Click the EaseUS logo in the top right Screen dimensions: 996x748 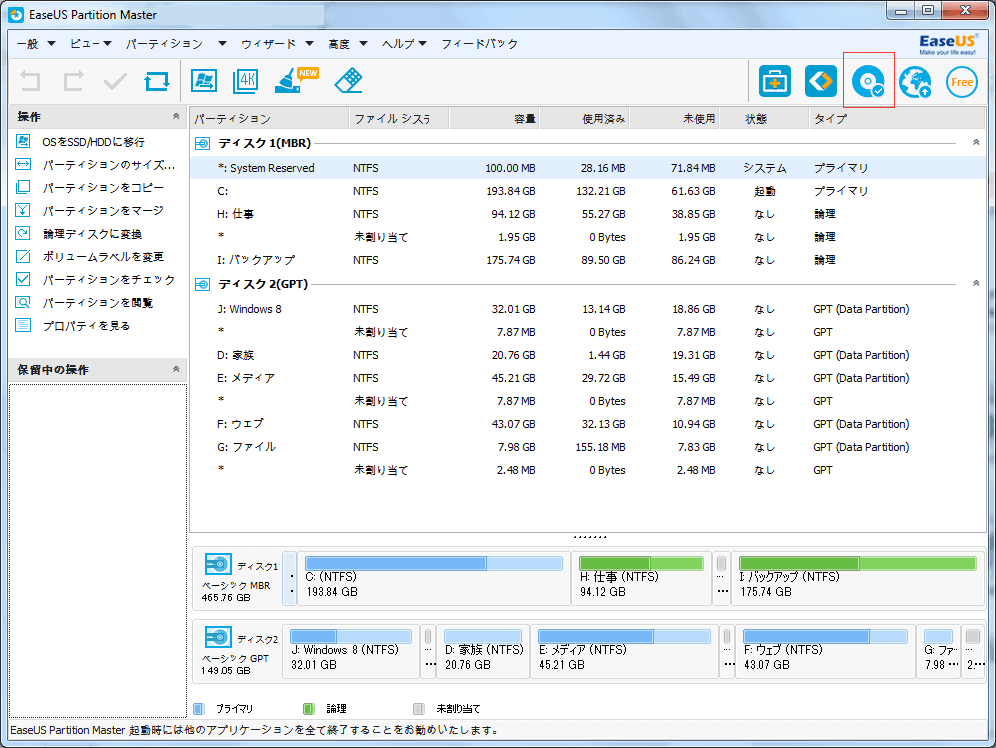tap(947, 44)
